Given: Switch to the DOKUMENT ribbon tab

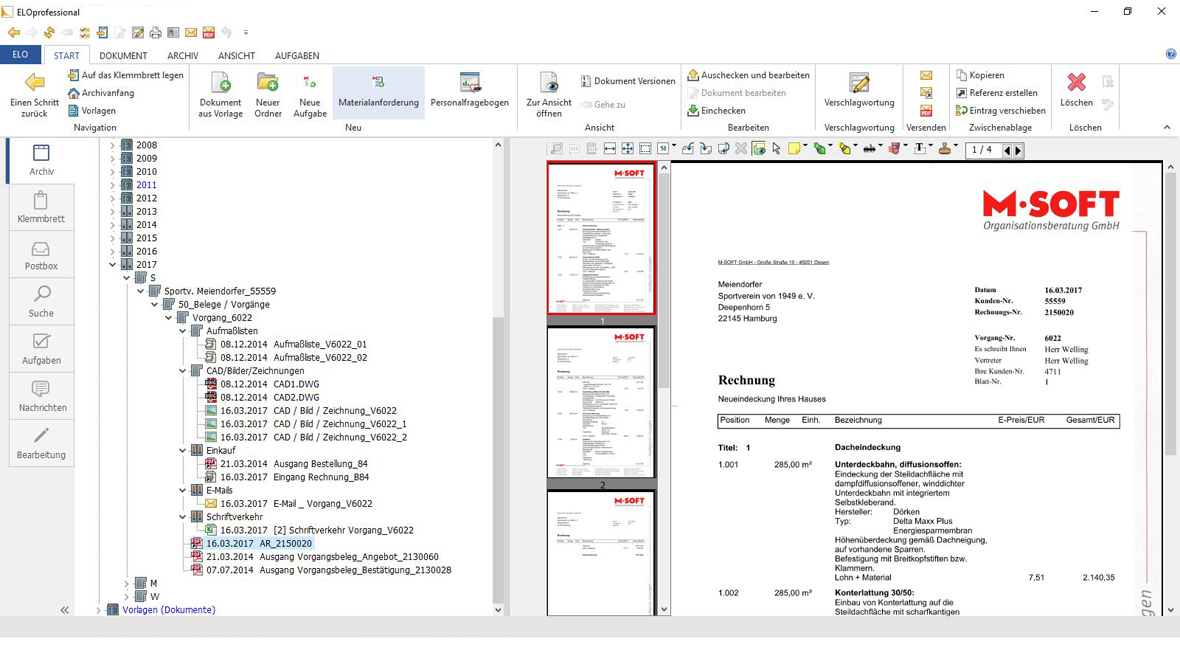Looking at the screenshot, I should pos(123,56).
